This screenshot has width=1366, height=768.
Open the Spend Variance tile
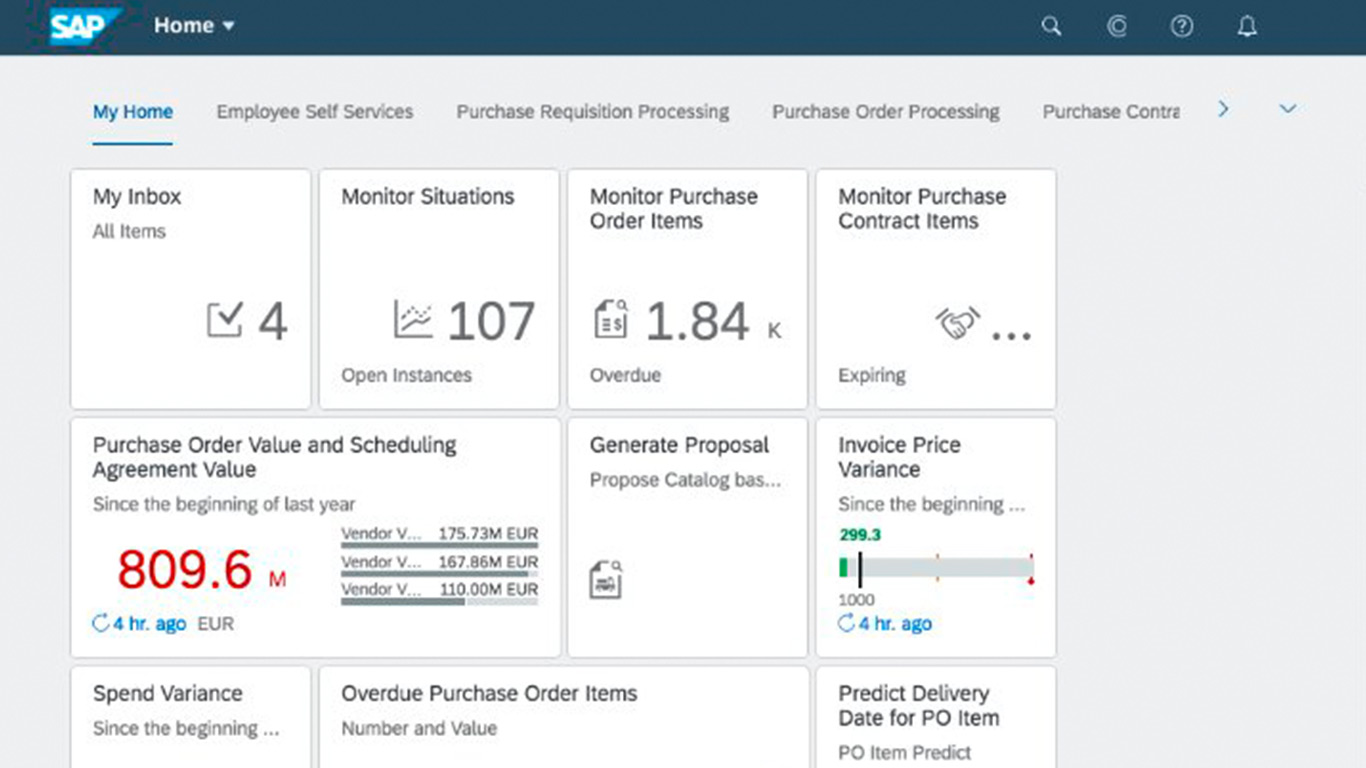[191, 717]
